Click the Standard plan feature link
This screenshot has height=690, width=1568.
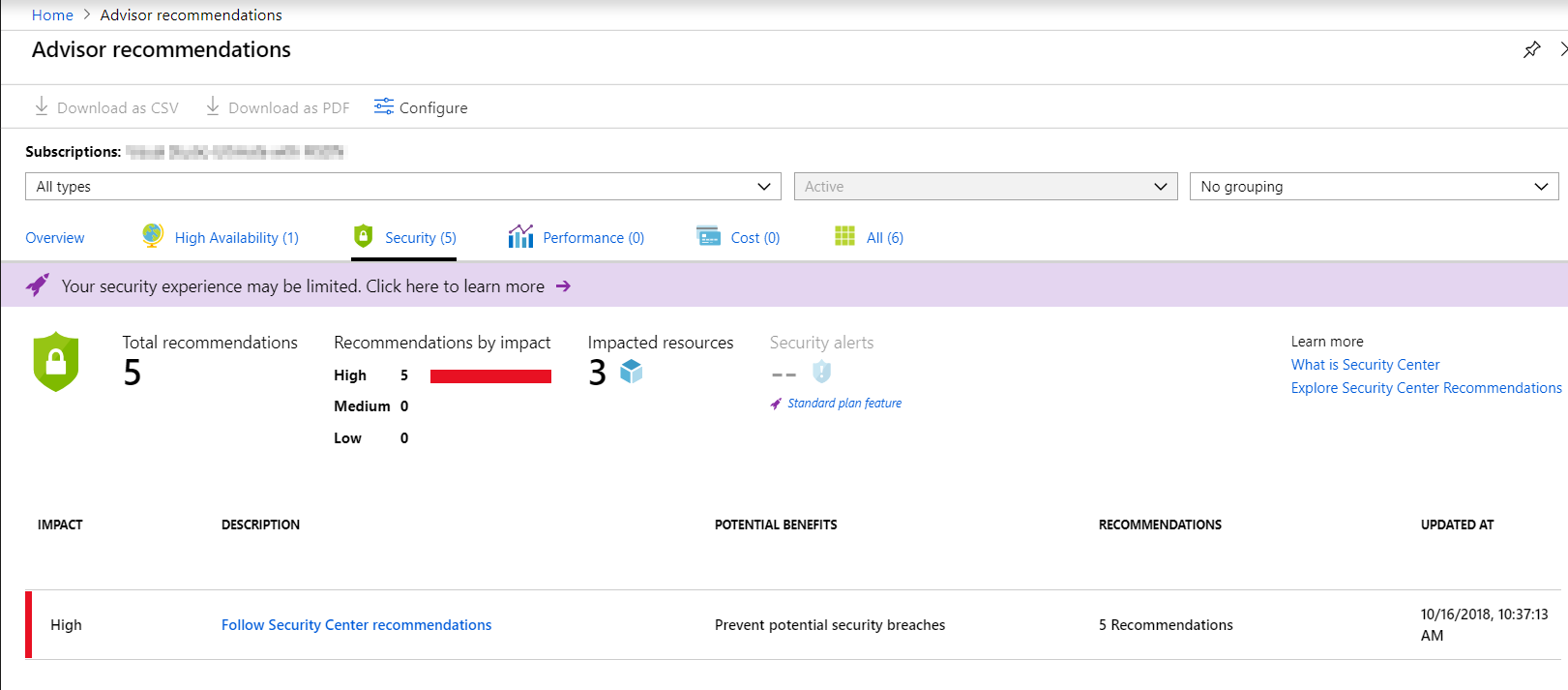844,404
